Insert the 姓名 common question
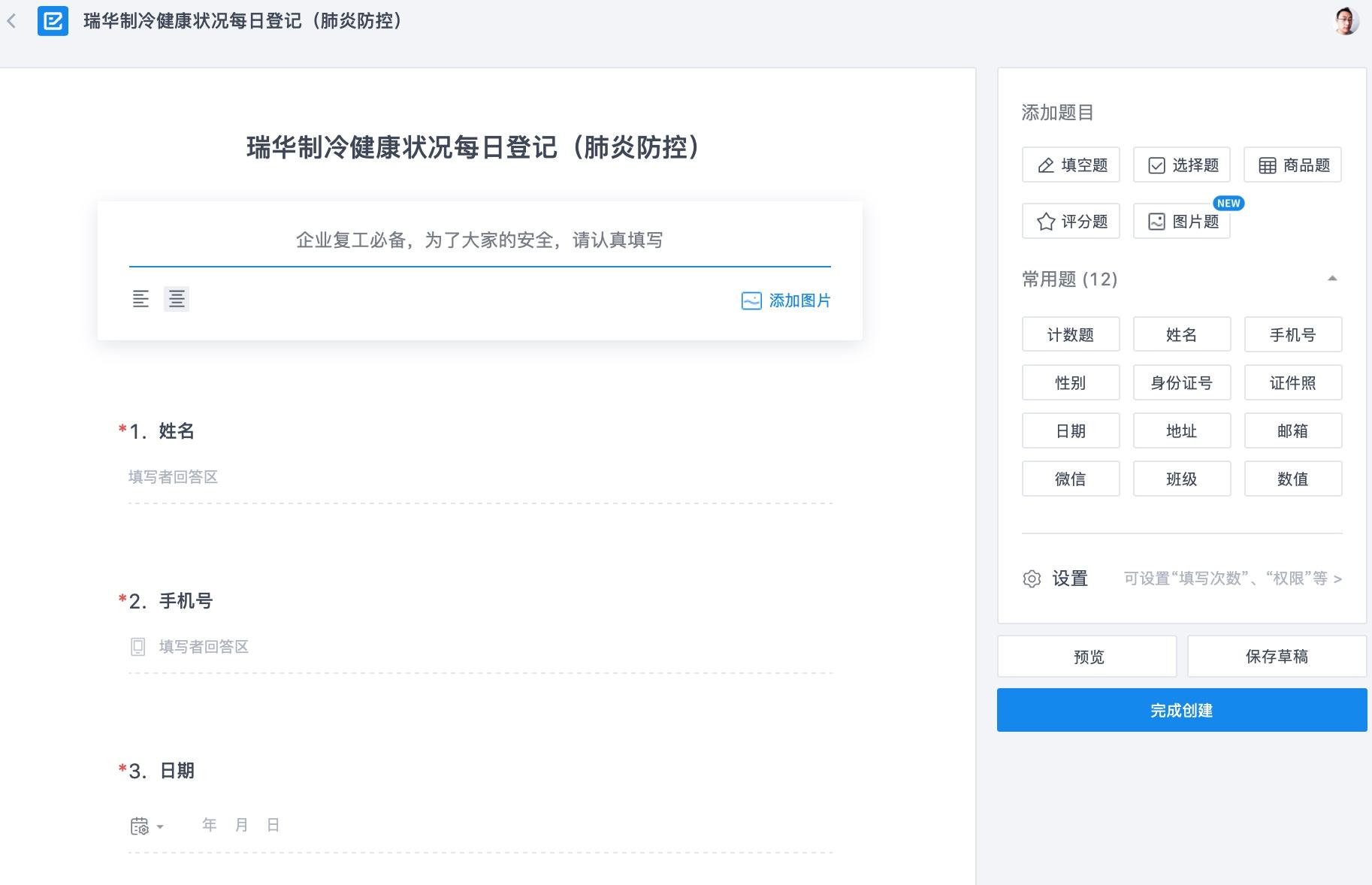Image resolution: width=1372 pixels, height=885 pixels. [x=1182, y=334]
